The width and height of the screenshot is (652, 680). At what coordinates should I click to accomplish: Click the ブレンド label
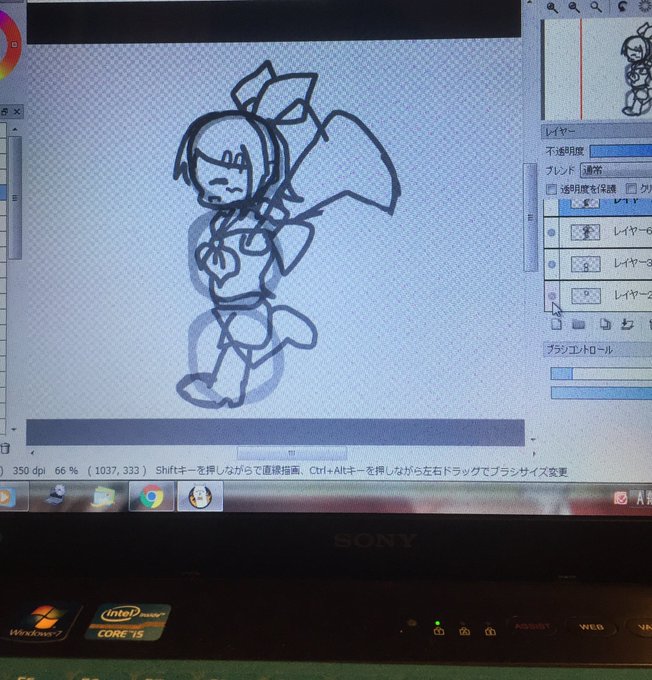click(x=560, y=170)
